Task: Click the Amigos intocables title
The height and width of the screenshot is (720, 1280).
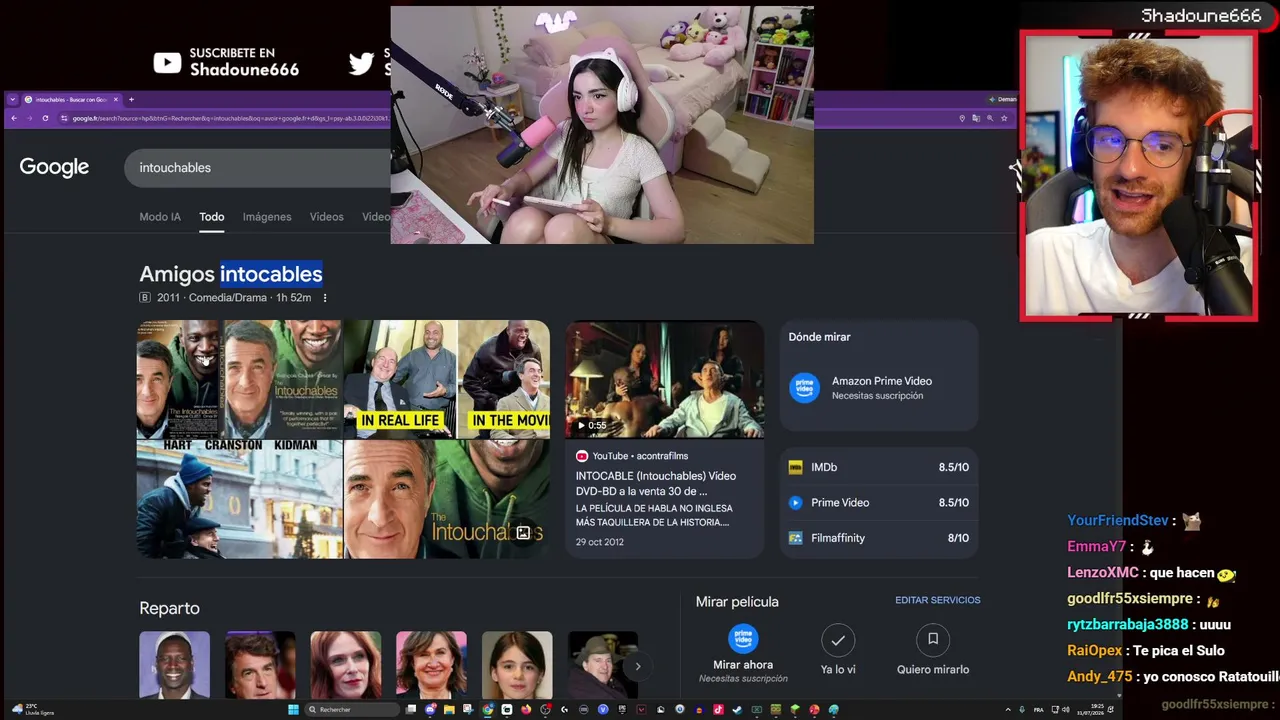Action: point(231,274)
